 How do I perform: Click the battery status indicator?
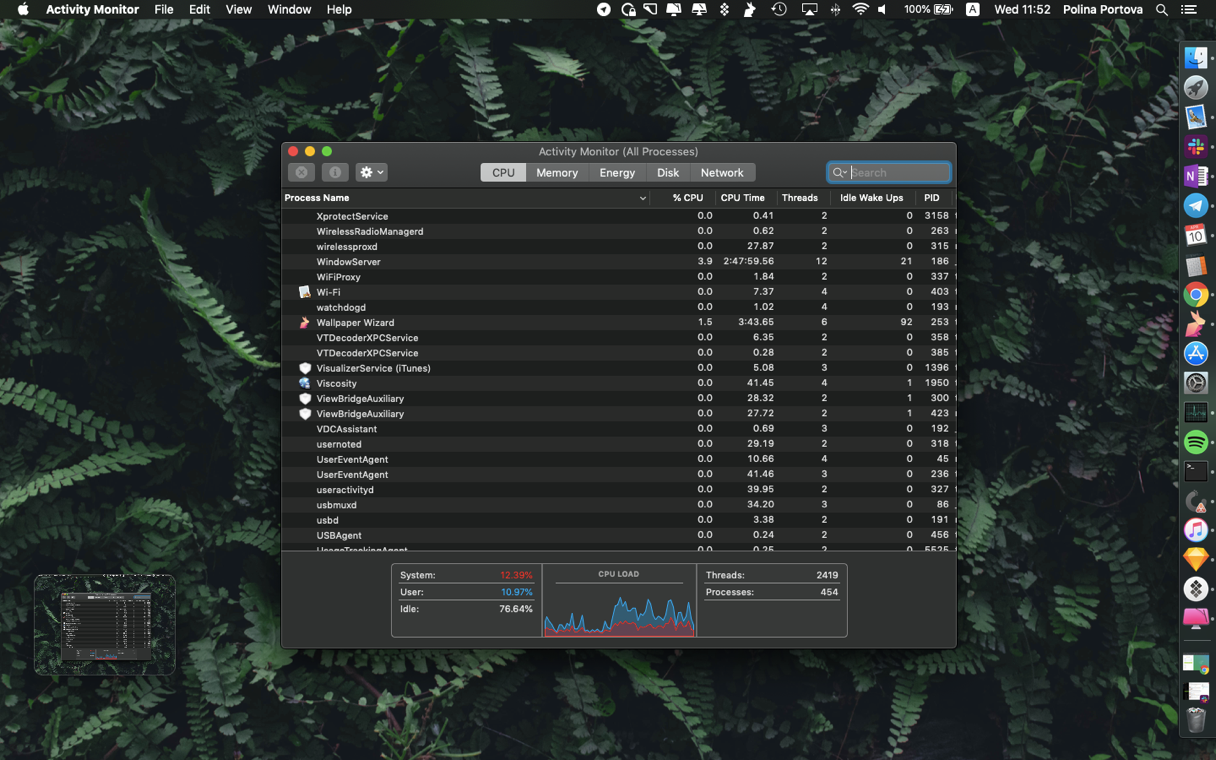click(x=929, y=9)
